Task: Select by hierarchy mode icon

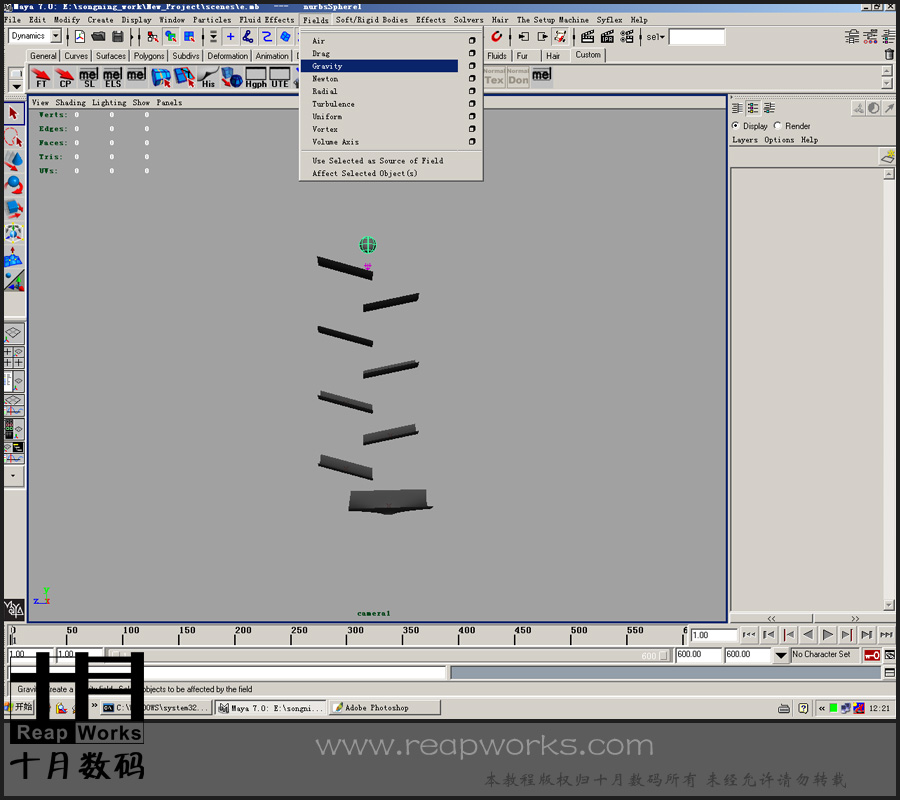Action: tap(153, 37)
